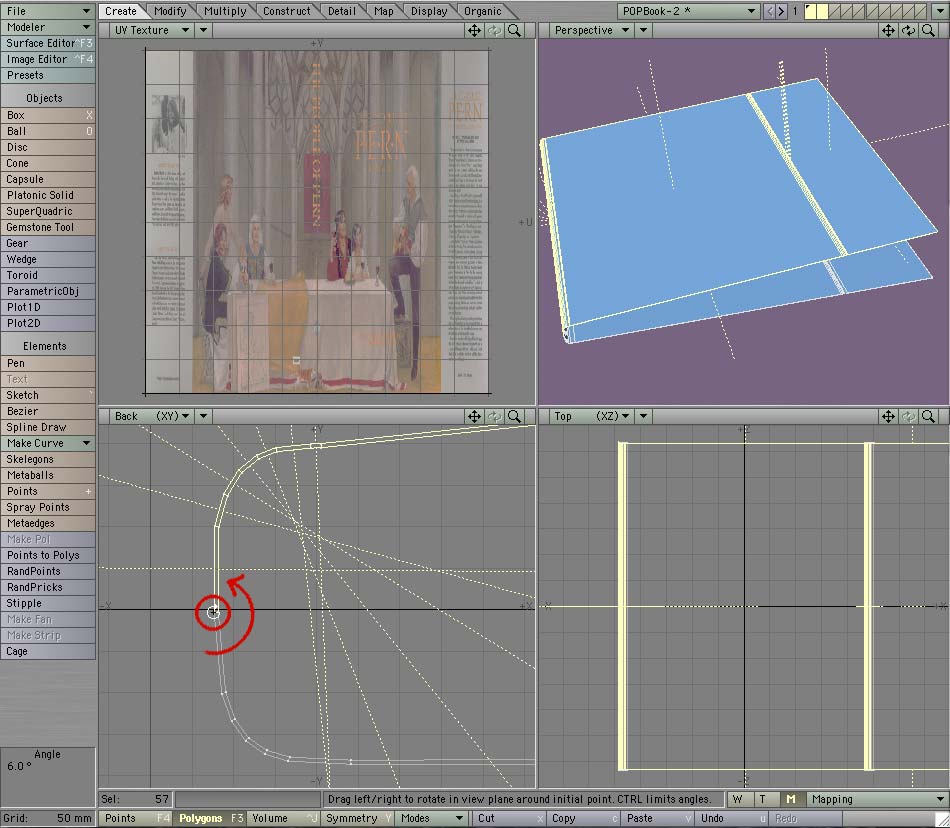Click the Copy button
Viewport: 950px width, 828px height.
pos(582,818)
